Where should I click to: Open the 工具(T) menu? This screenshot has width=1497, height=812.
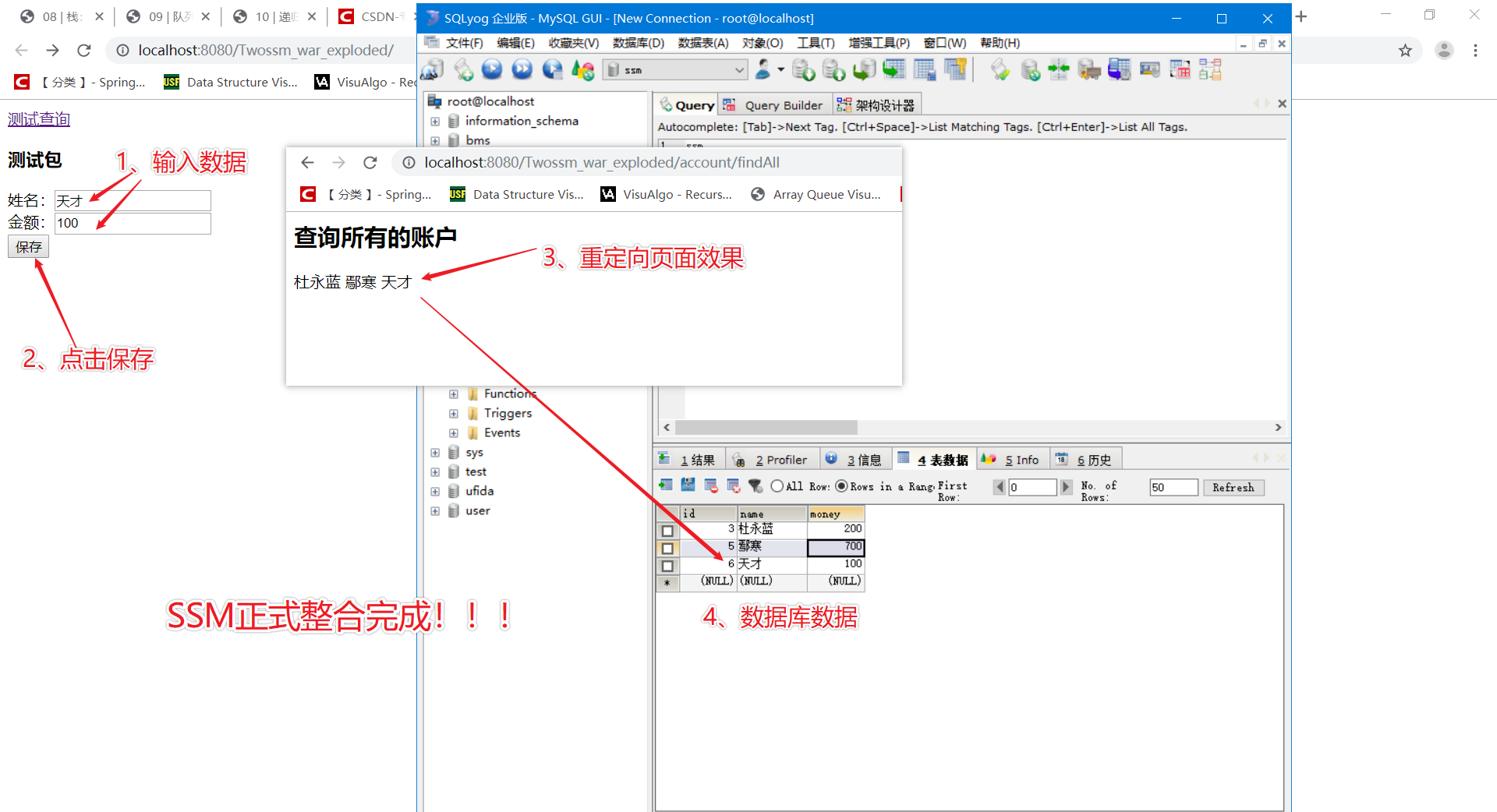pos(816,43)
